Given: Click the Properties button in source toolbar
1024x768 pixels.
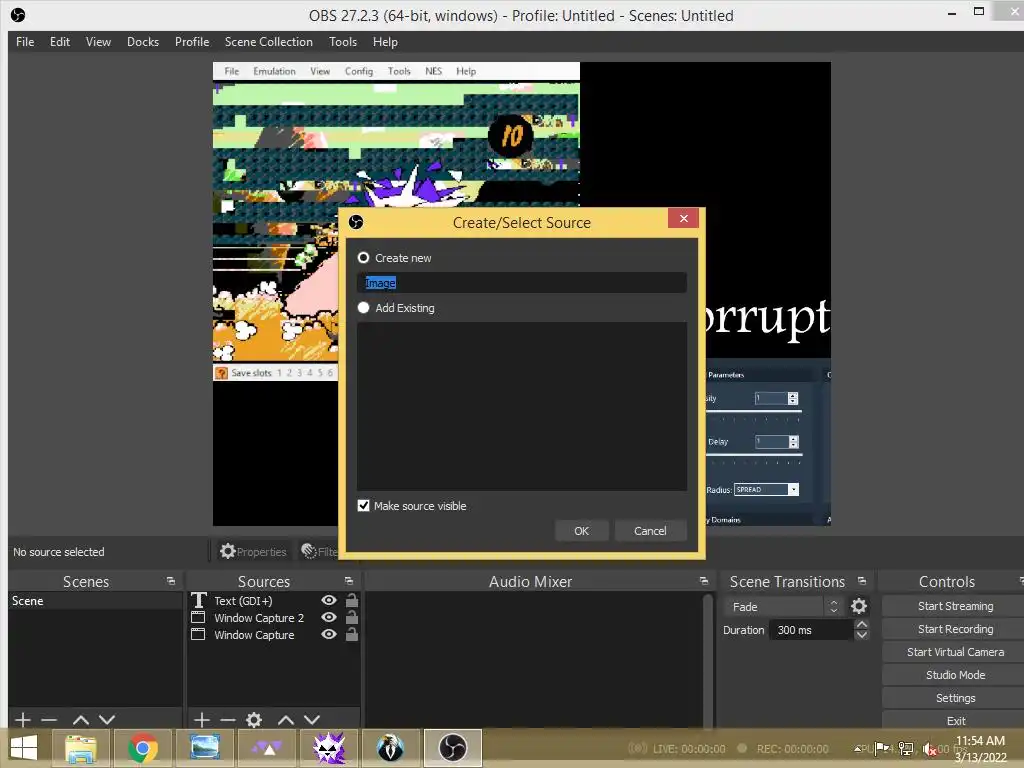Looking at the screenshot, I should 253,552.
